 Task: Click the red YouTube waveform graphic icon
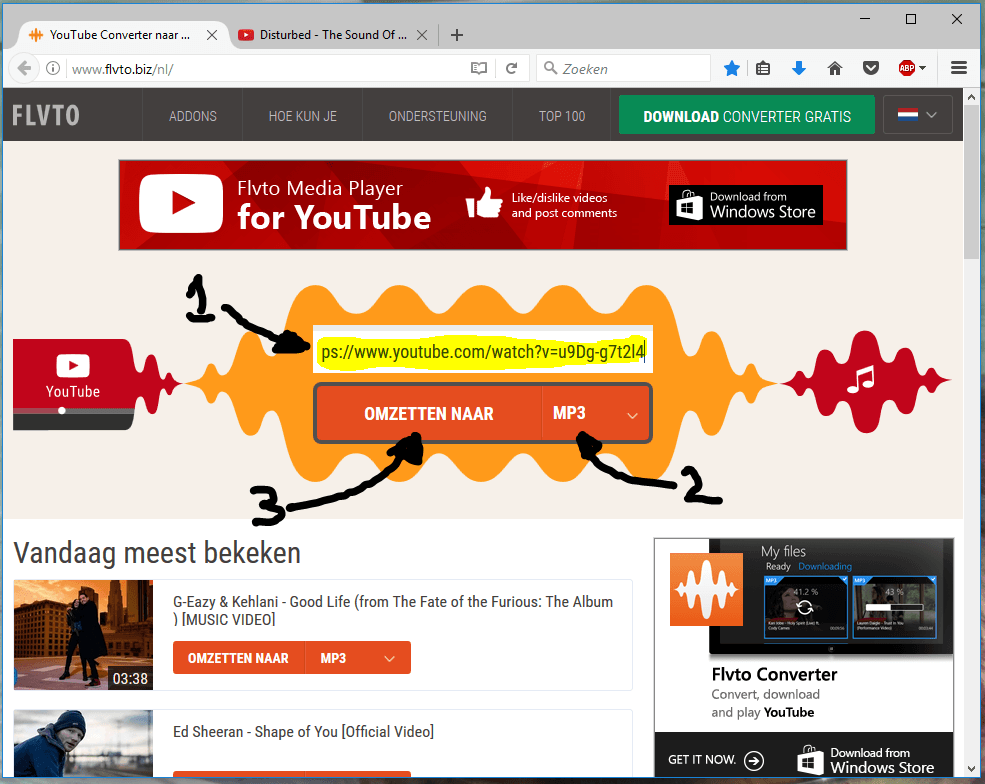point(73,383)
